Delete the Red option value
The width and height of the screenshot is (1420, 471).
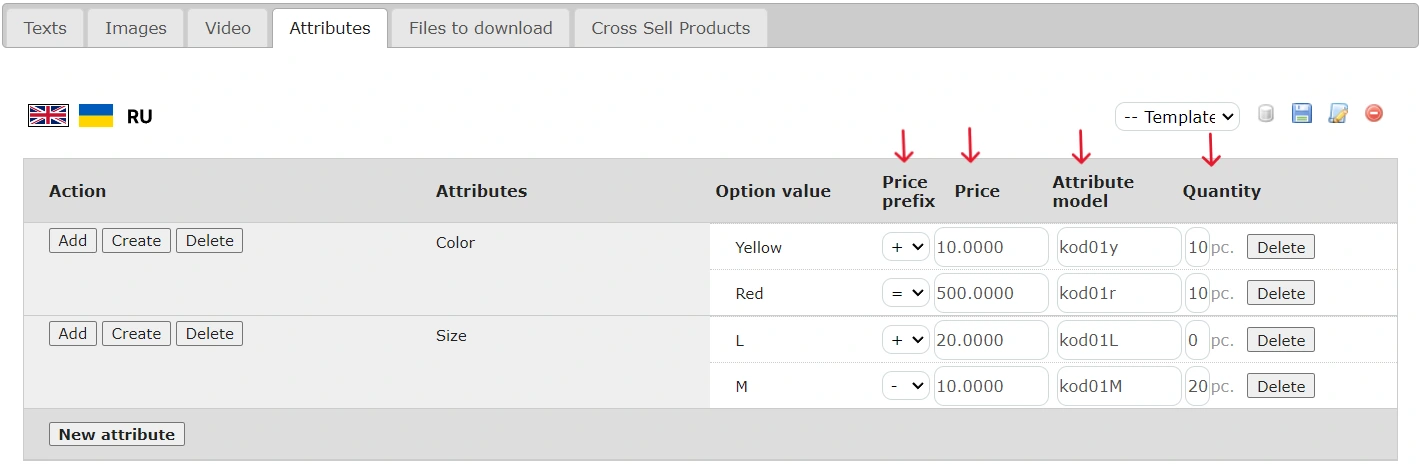(1280, 293)
